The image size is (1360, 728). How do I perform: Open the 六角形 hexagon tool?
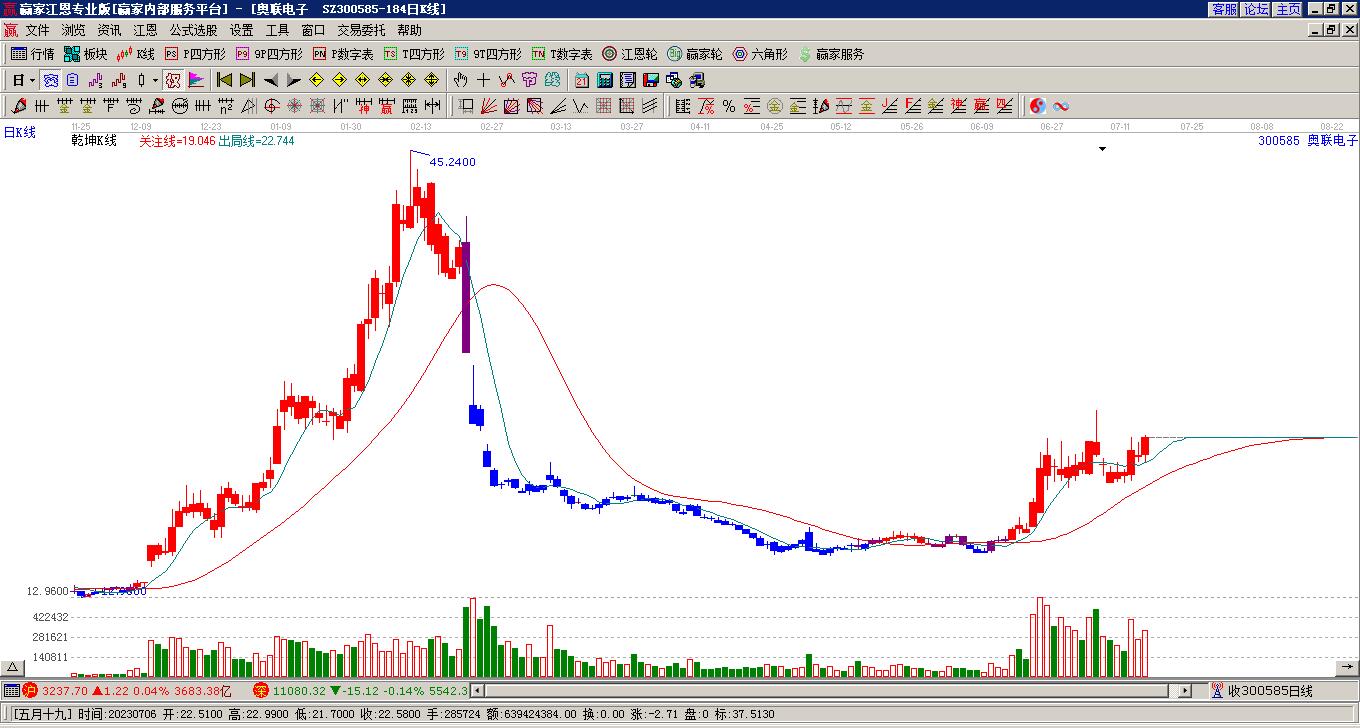760,54
